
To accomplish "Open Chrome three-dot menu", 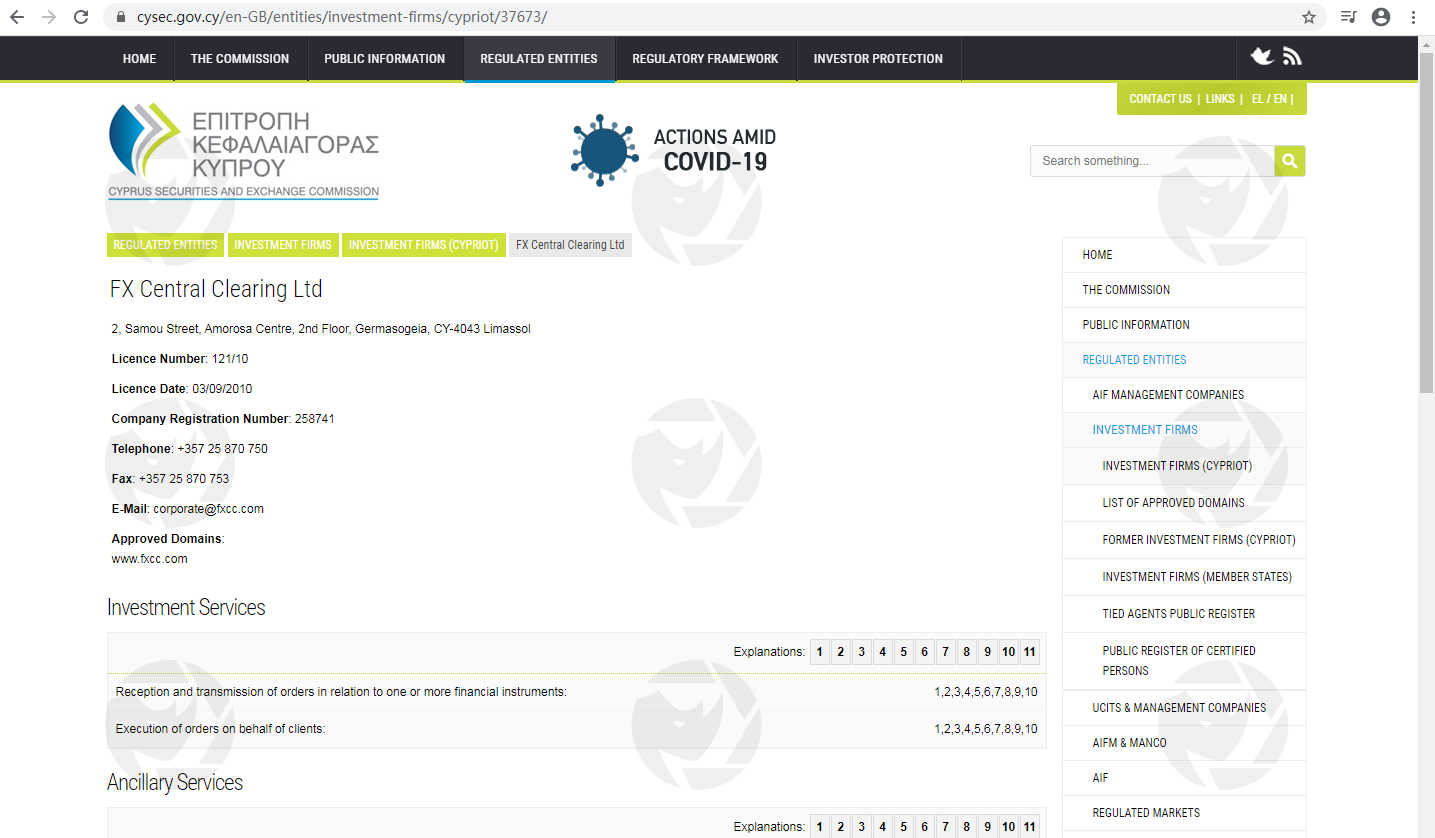I will 1413,17.
